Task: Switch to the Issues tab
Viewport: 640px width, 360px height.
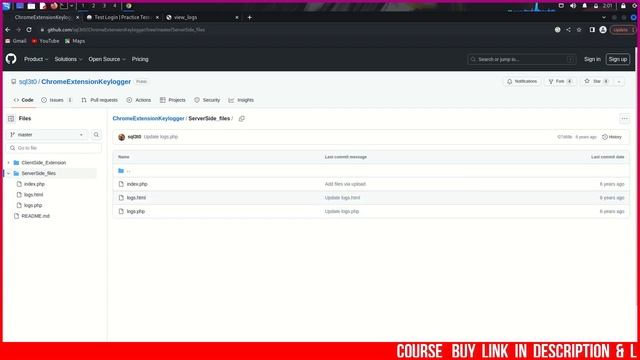Action: (57, 100)
